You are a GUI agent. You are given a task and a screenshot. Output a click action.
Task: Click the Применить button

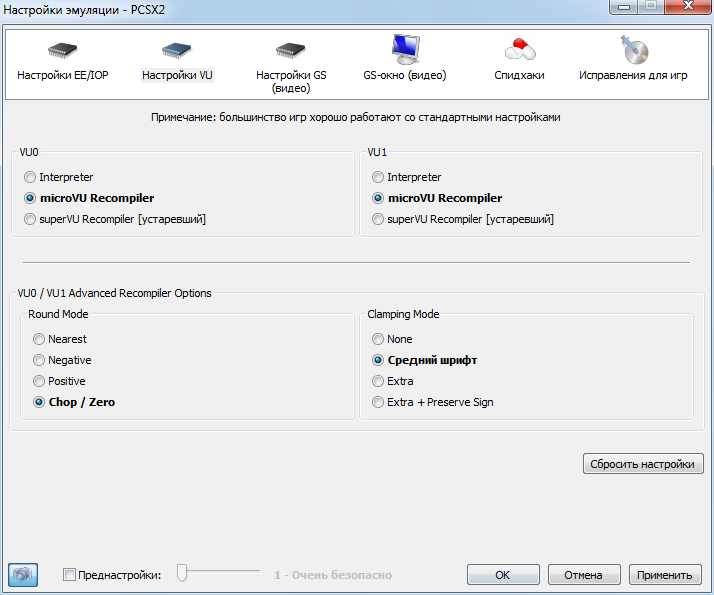click(665, 575)
